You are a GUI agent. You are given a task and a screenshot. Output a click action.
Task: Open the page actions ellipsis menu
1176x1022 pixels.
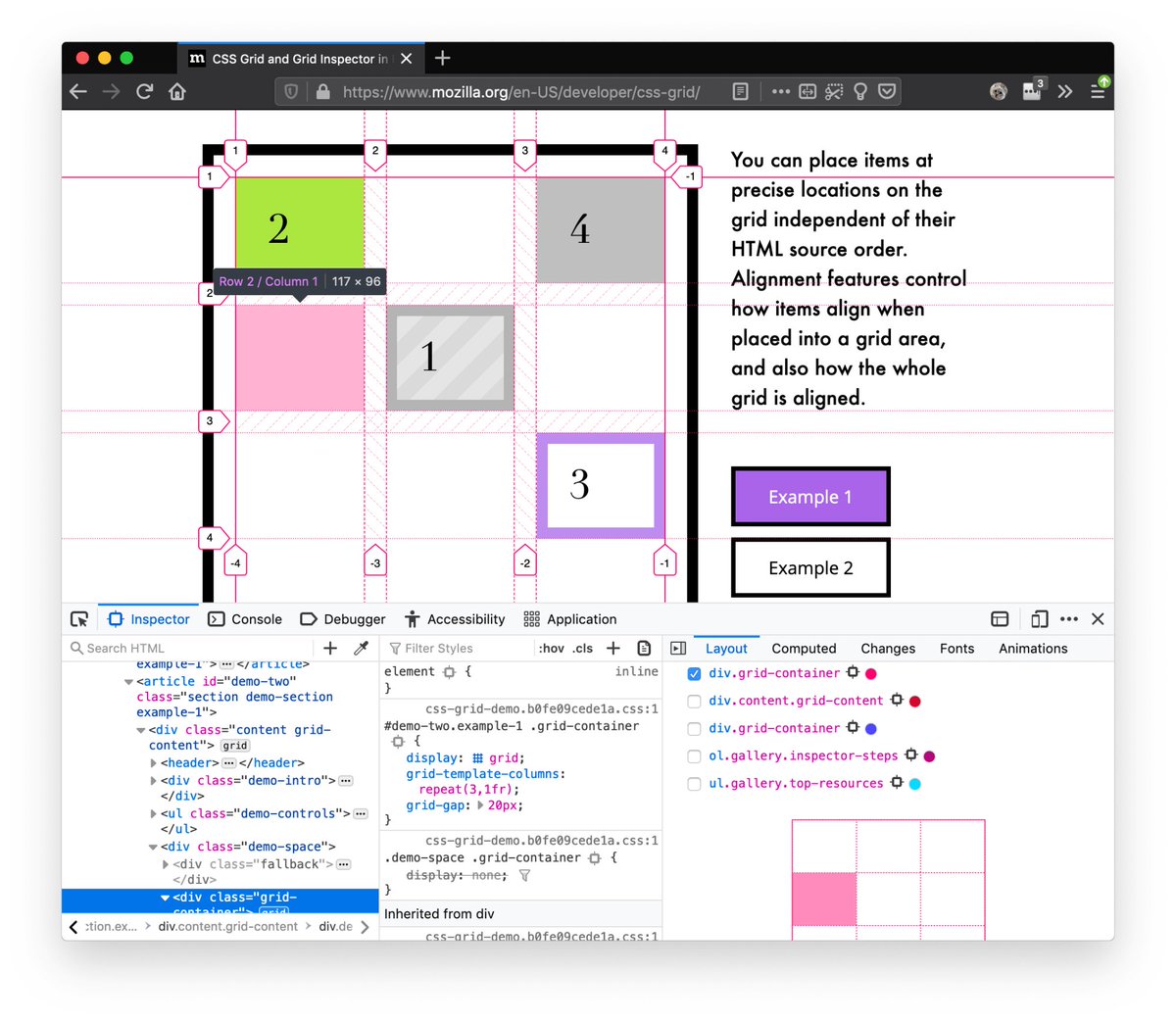(780, 91)
